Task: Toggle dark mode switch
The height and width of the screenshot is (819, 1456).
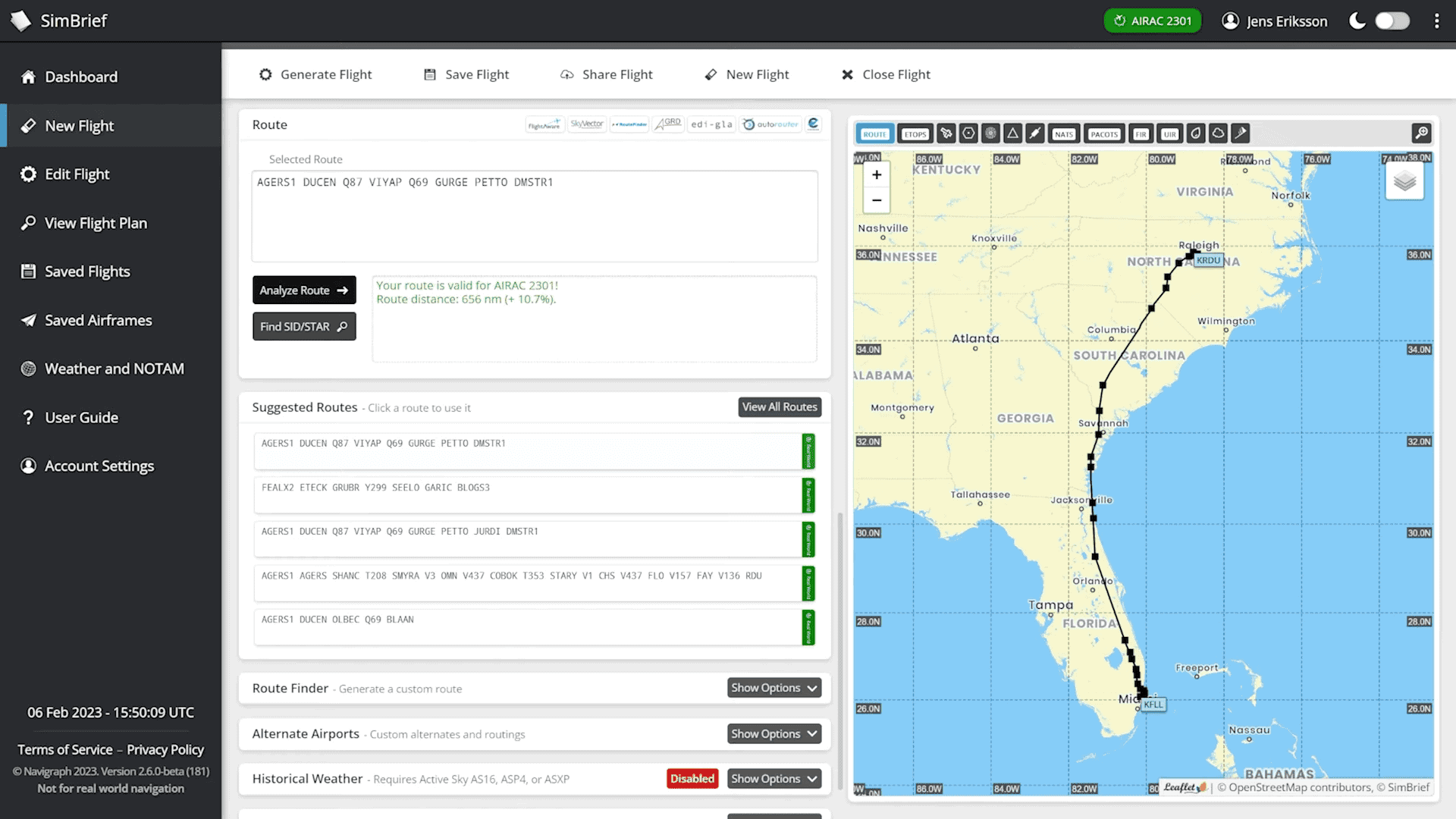Action: (1392, 21)
